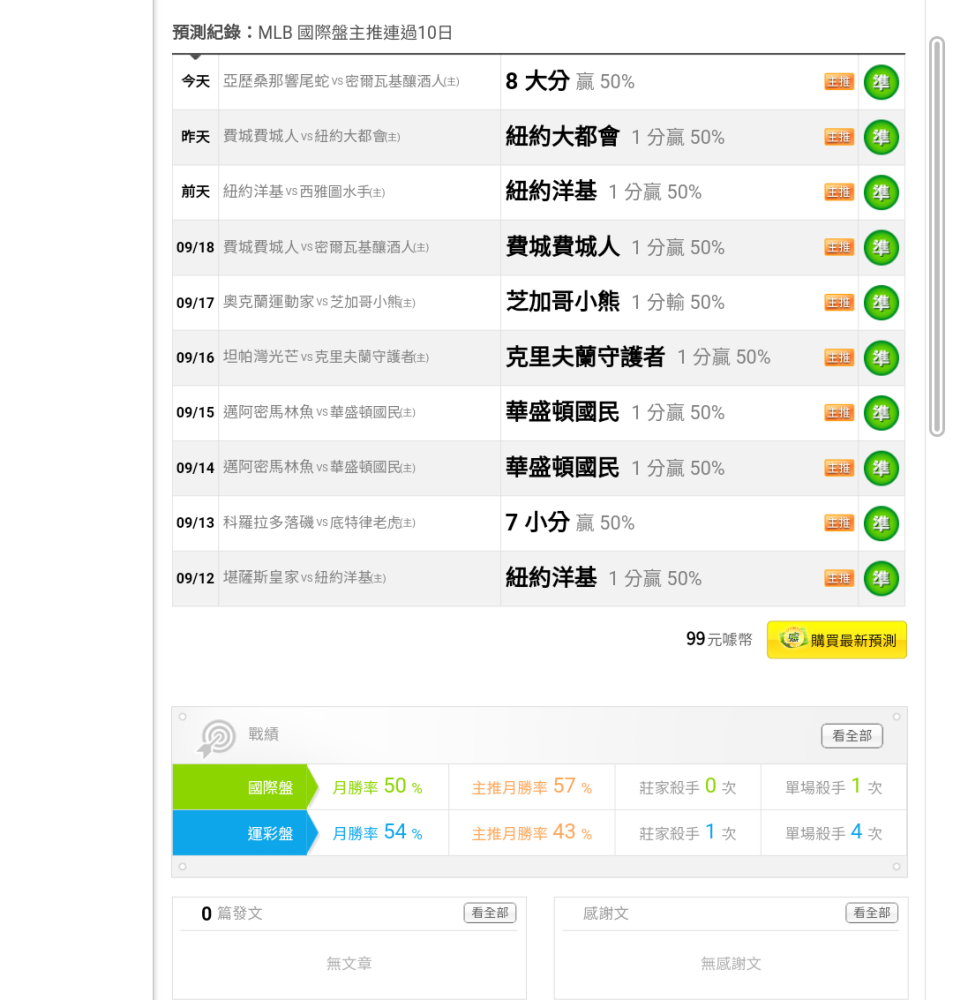Click the green 準 badge in the 前天 row
This screenshot has width=953, height=1000.
click(881, 193)
